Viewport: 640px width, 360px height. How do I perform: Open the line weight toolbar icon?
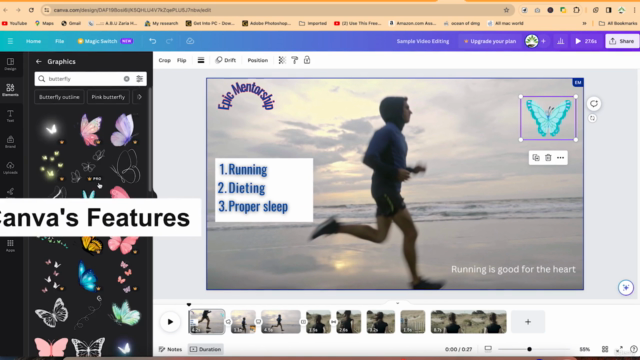[x=201, y=60]
